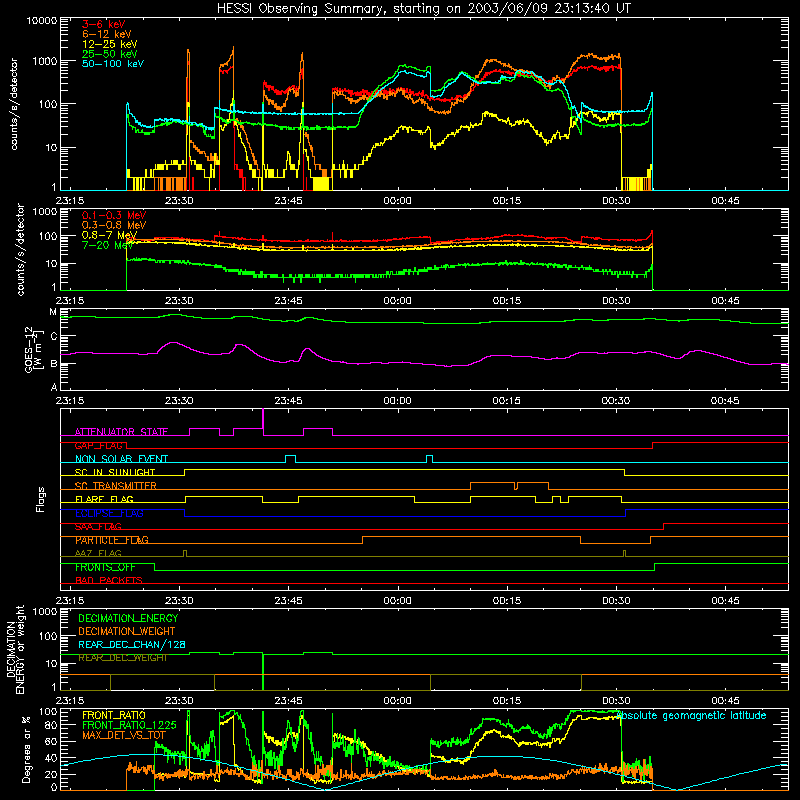Select the BAD_PACKETS flag label
Viewport: 800px width, 800px height.
pos(109,580)
